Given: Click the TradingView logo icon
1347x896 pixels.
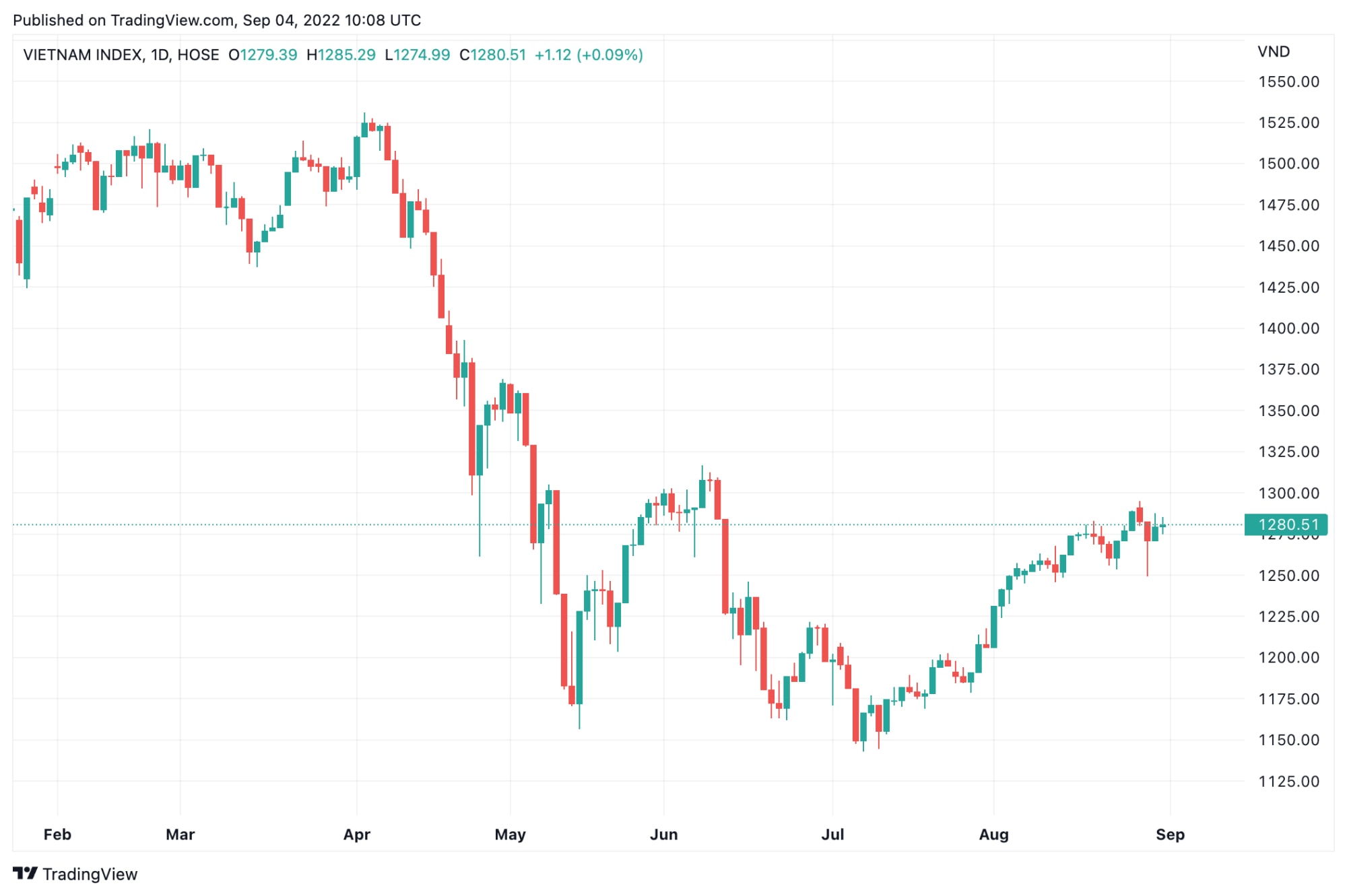Looking at the screenshot, I should pyautogui.click(x=26, y=873).
